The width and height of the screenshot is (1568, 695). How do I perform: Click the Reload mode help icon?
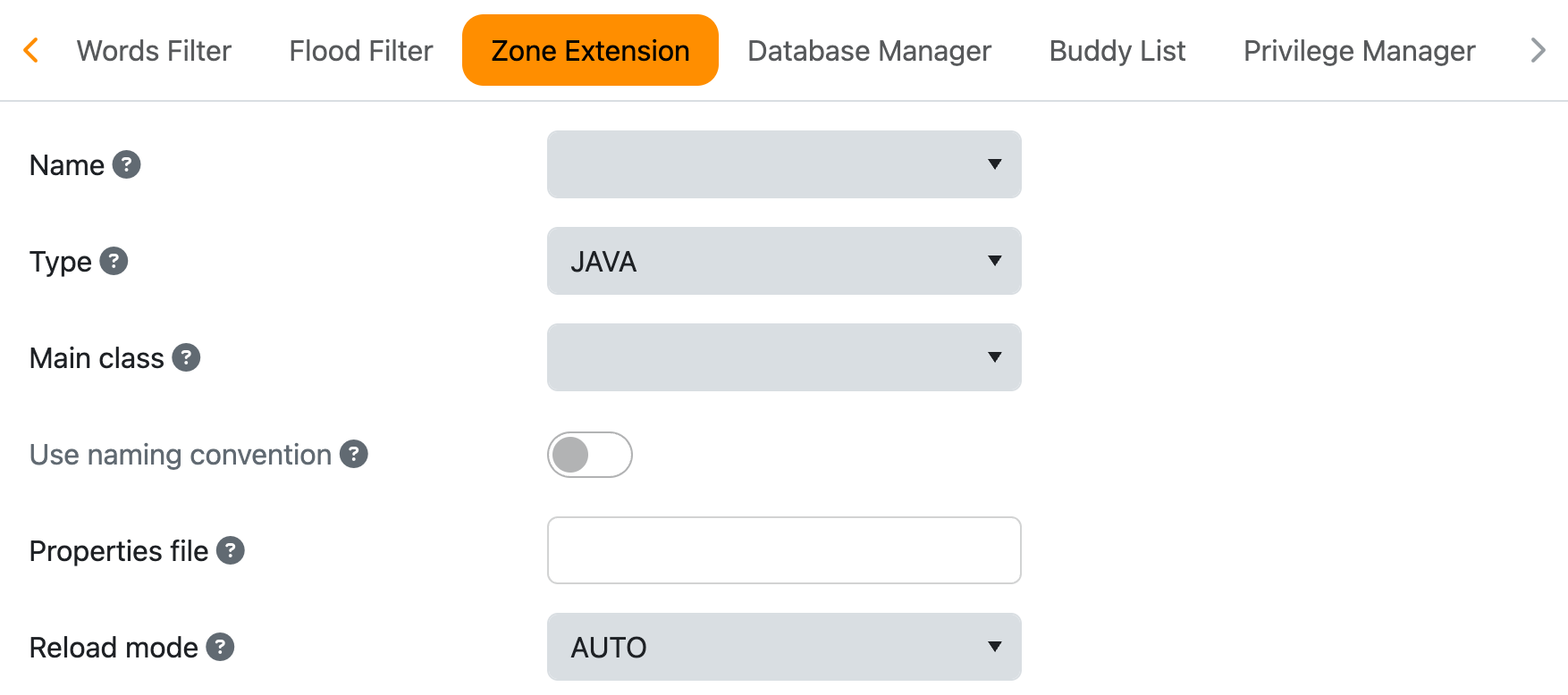click(x=221, y=647)
